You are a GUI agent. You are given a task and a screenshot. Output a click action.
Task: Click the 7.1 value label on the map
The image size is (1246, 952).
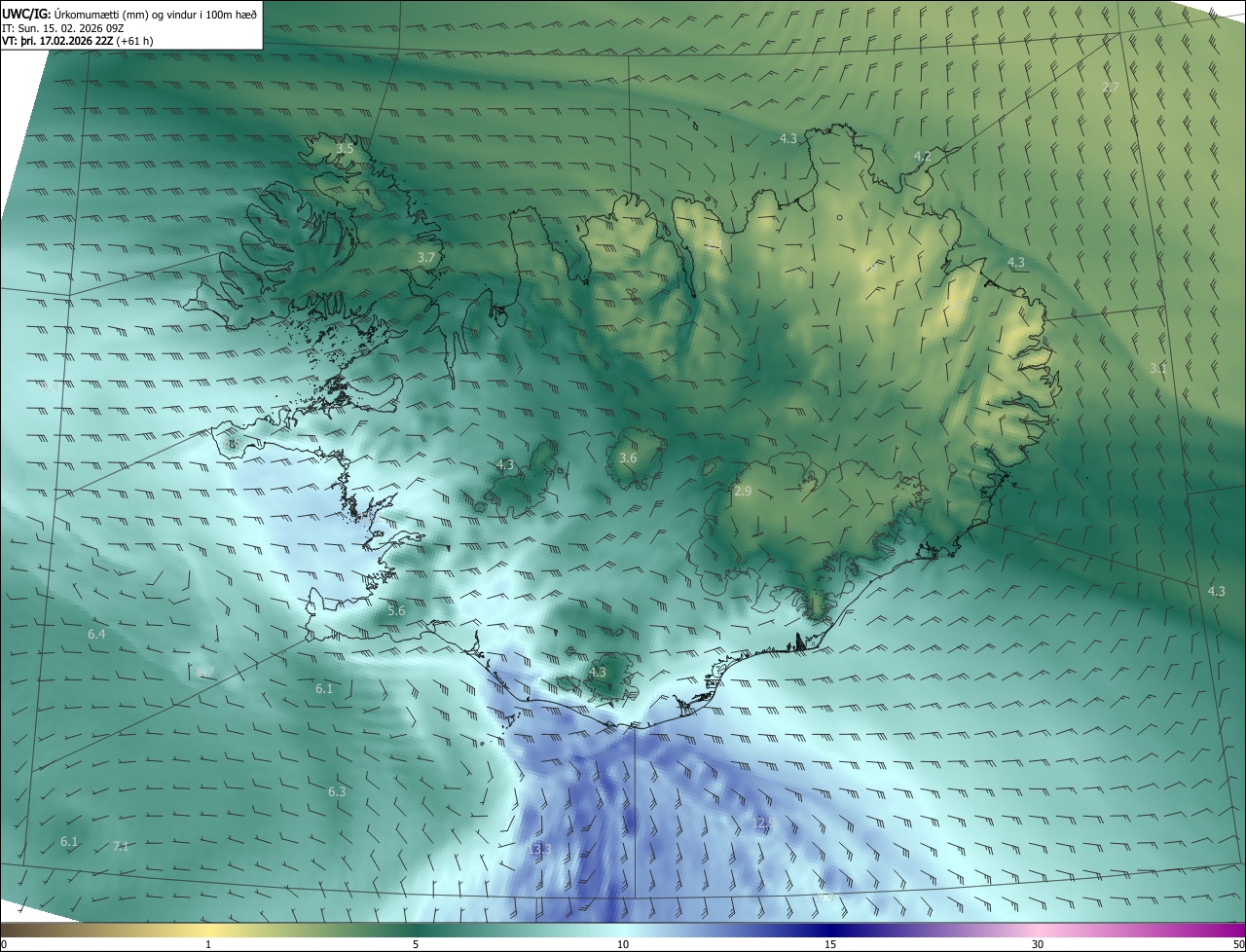coord(121,847)
